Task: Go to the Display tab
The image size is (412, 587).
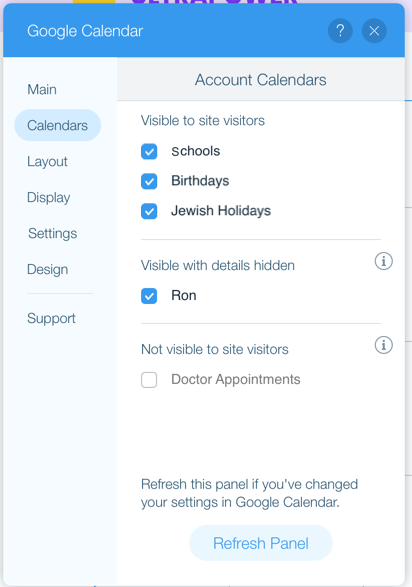Action: (49, 198)
